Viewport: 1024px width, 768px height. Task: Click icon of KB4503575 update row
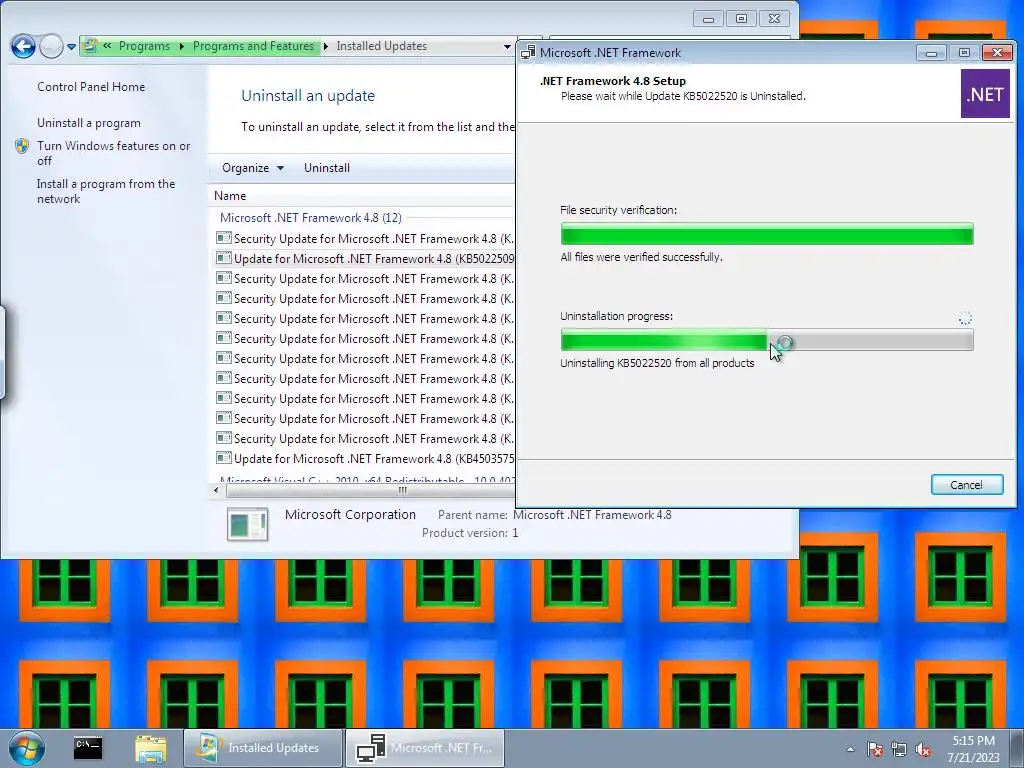coord(223,458)
